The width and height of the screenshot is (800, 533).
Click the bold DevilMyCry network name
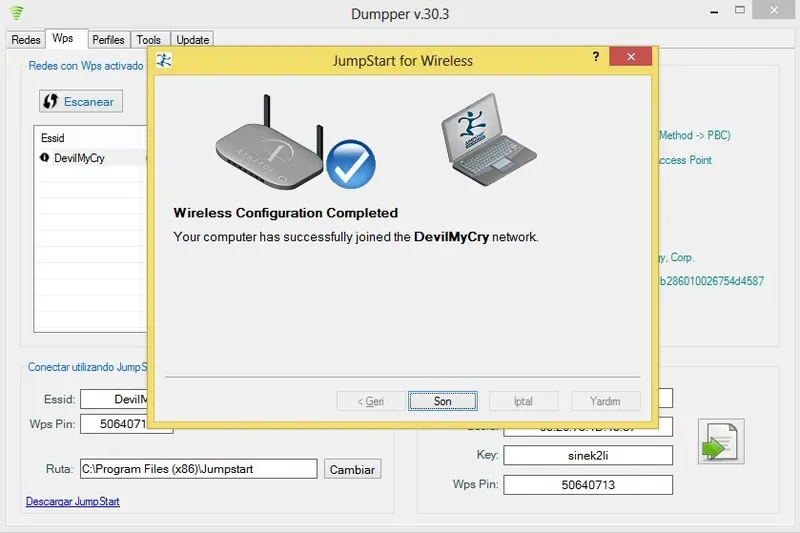click(x=452, y=237)
